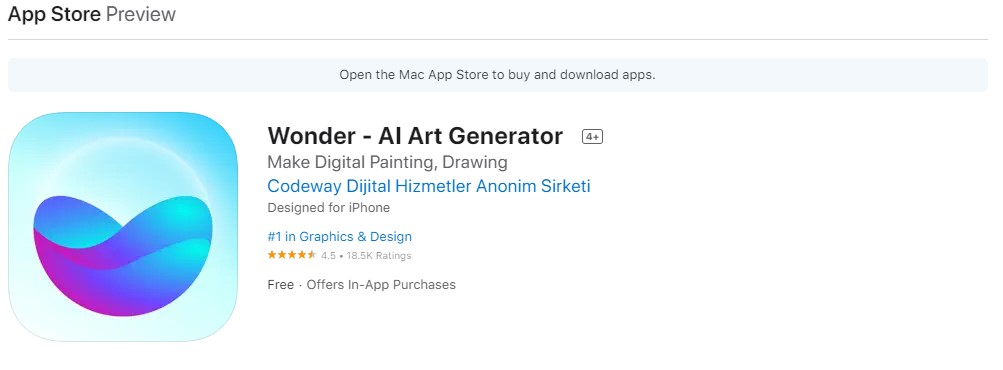The image size is (1003, 370).
Task: Click the Wonder app icon
Action: point(123,227)
